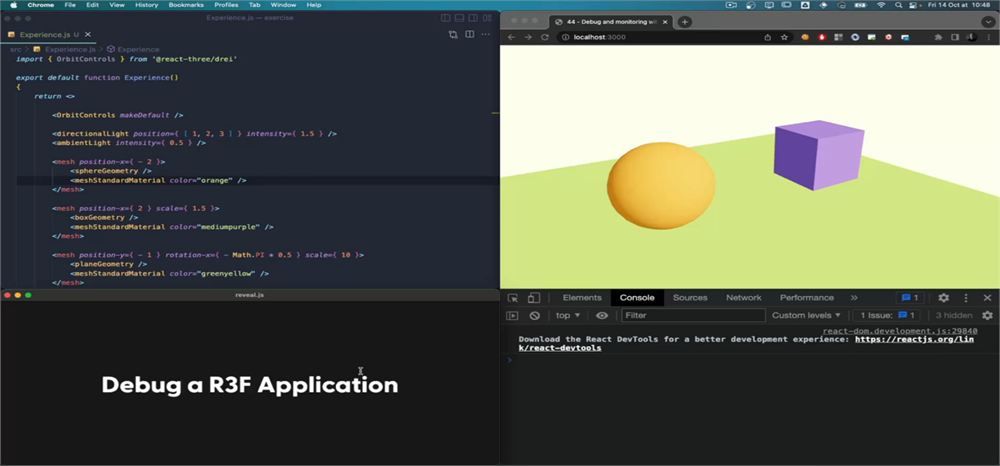Viewport: 1000px width, 466px height.
Task: Select the inspect element picker in DevTools
Action: 513,298
